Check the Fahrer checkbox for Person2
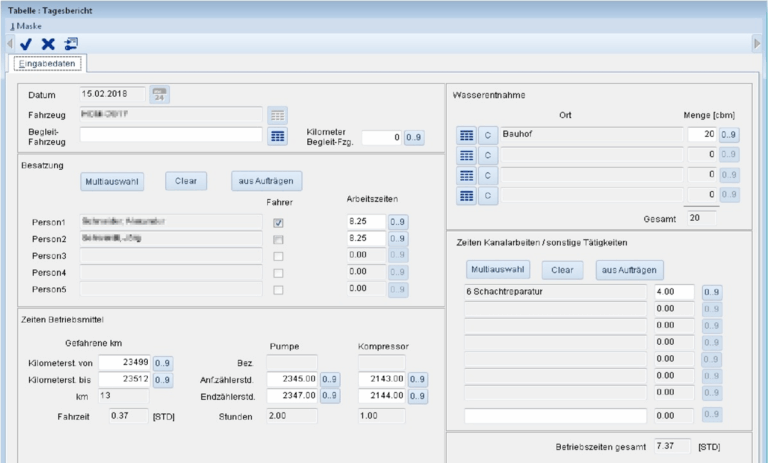 [x=279, y=239]
